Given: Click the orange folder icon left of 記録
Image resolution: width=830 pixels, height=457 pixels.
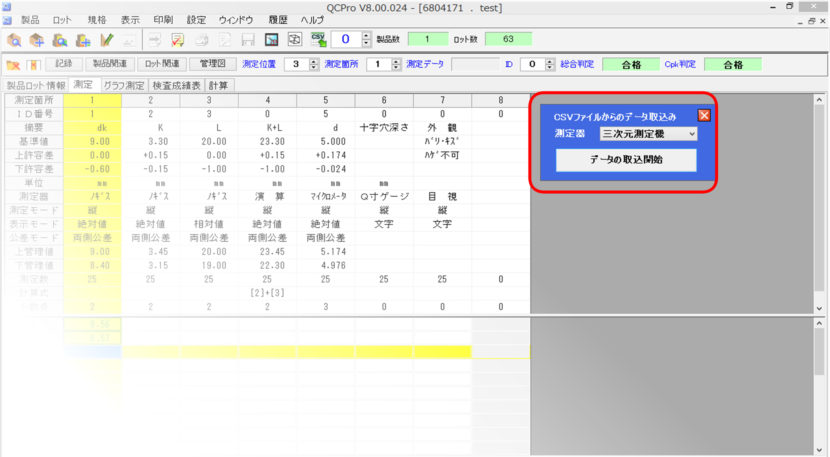Looking at the screenshot, I should (14, 64).
